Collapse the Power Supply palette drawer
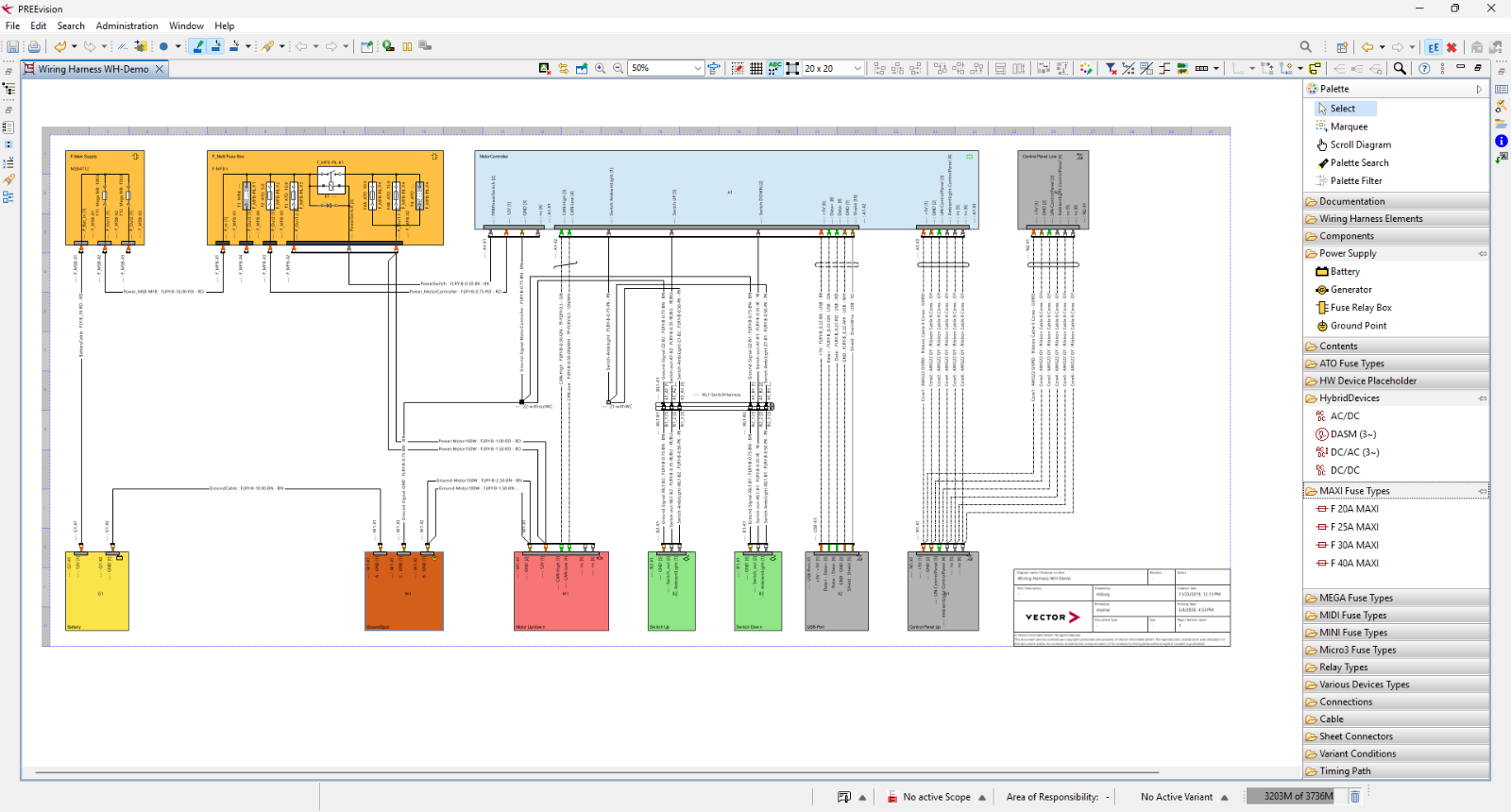Viewport: 1511px width, 812px height. tap(1396, 253)
